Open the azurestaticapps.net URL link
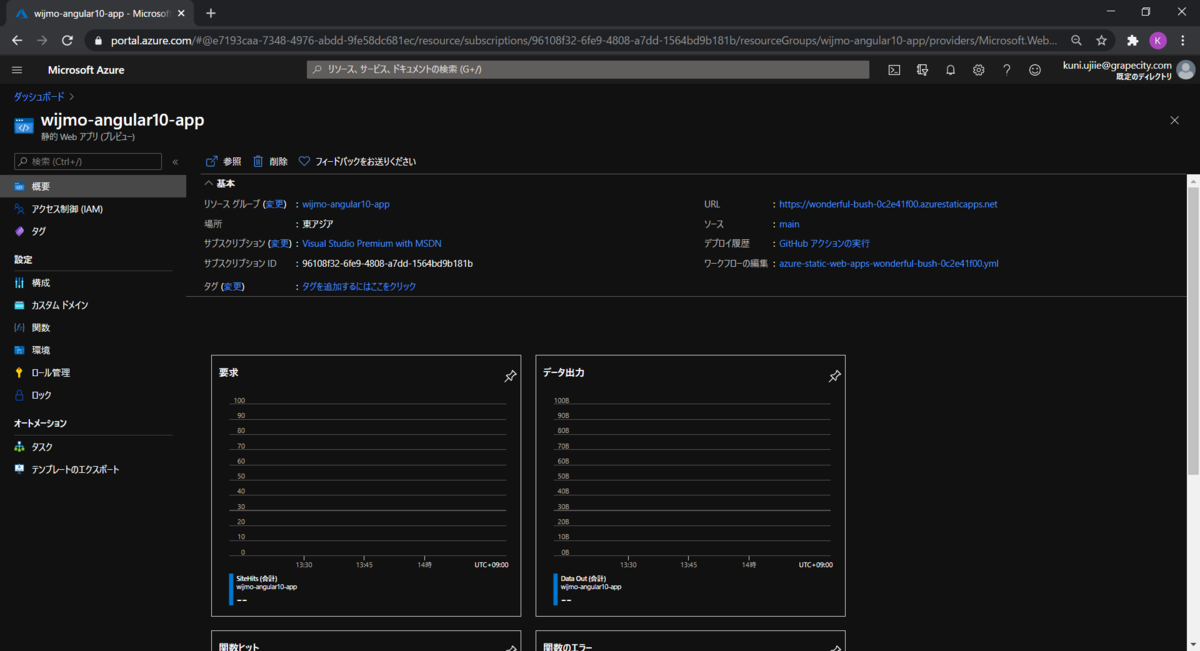The image size is (1200, 651). [888, 204]
